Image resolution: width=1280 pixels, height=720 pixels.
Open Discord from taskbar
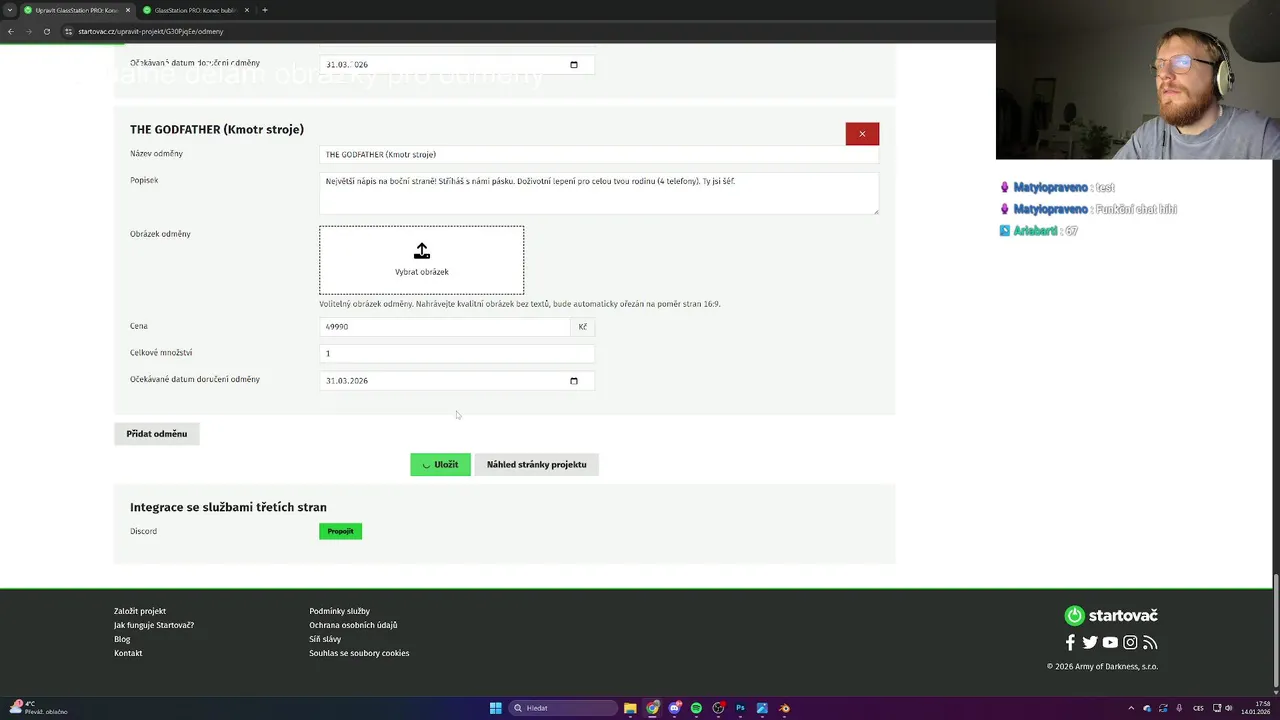(675, 708)
